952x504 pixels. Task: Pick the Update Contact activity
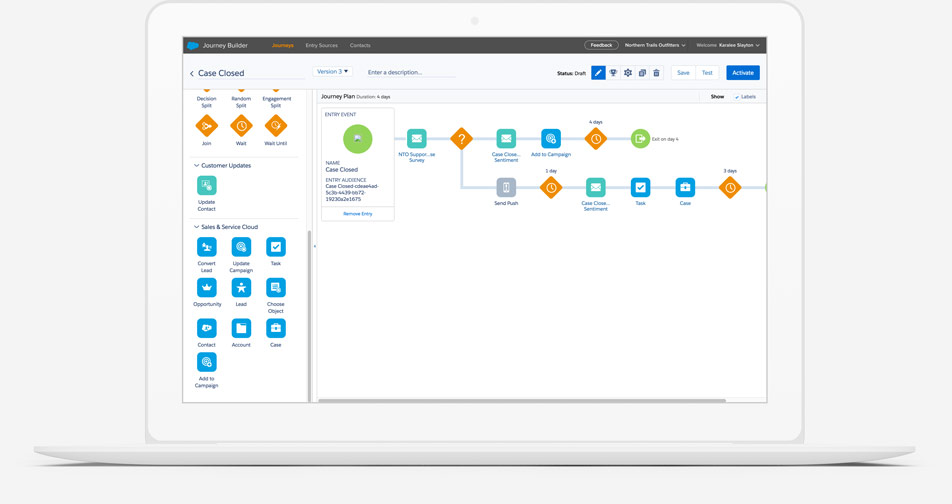206,186
